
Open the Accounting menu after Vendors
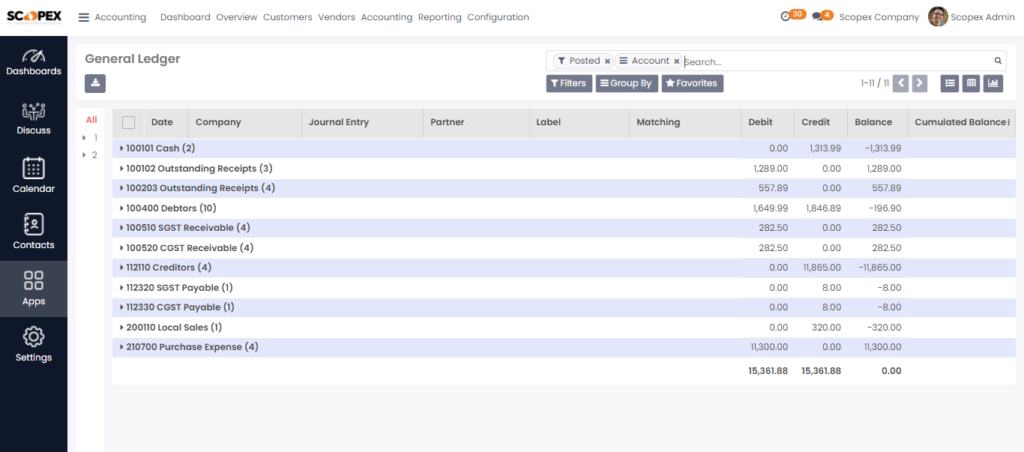(x=387, y=18)
